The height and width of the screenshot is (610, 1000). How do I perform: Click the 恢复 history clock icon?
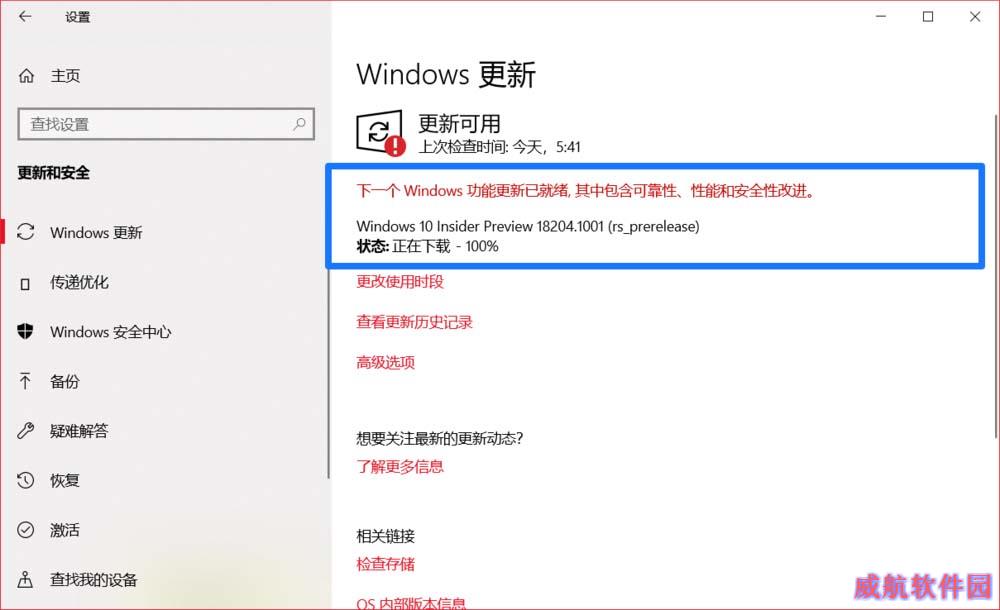tap(26, 480)
